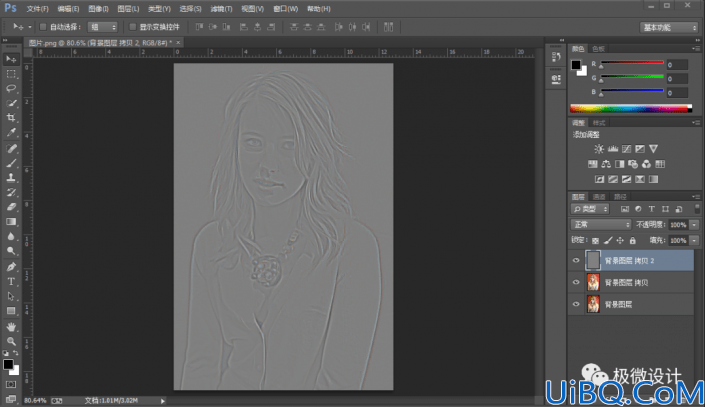Select the Hand tool
Image resolution: width=705 pixels, height=407 pixels.
pyautogui.click(x=11, y=327)
